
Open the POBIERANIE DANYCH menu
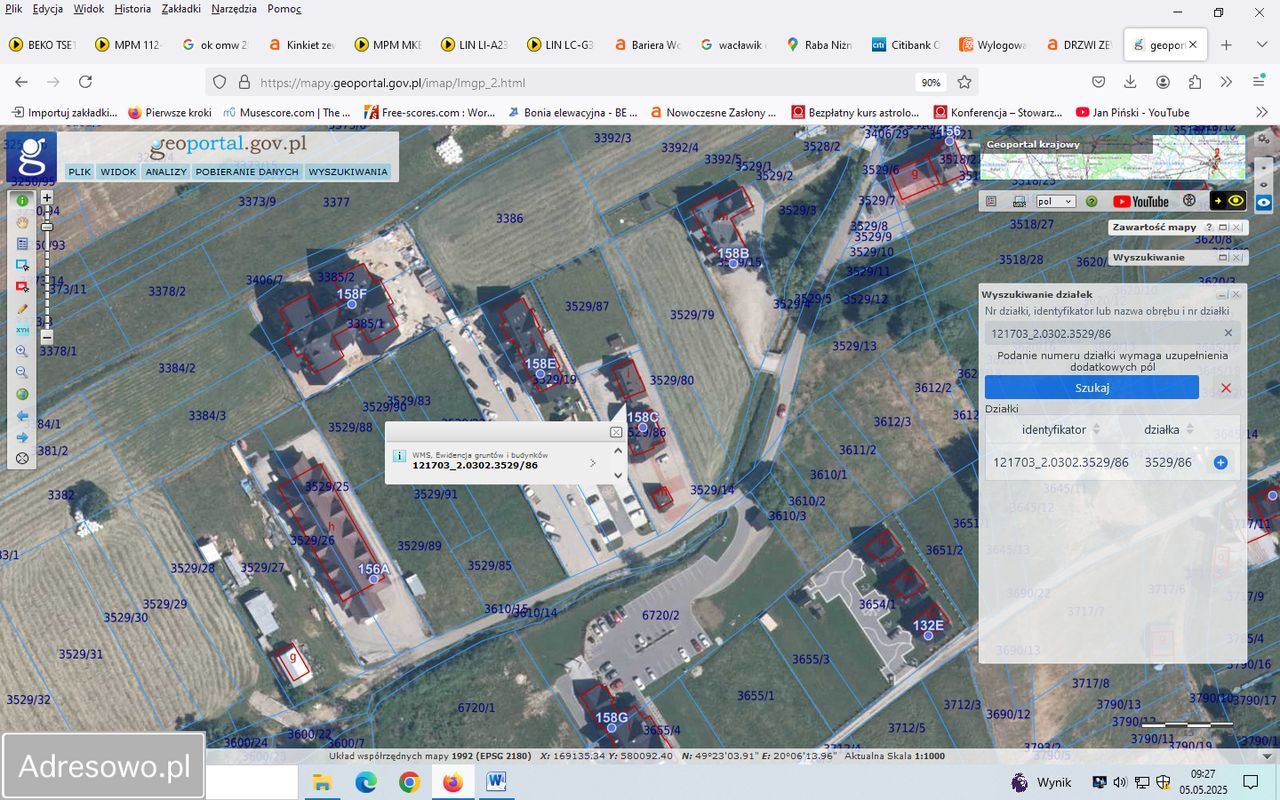tap(247, 172)
